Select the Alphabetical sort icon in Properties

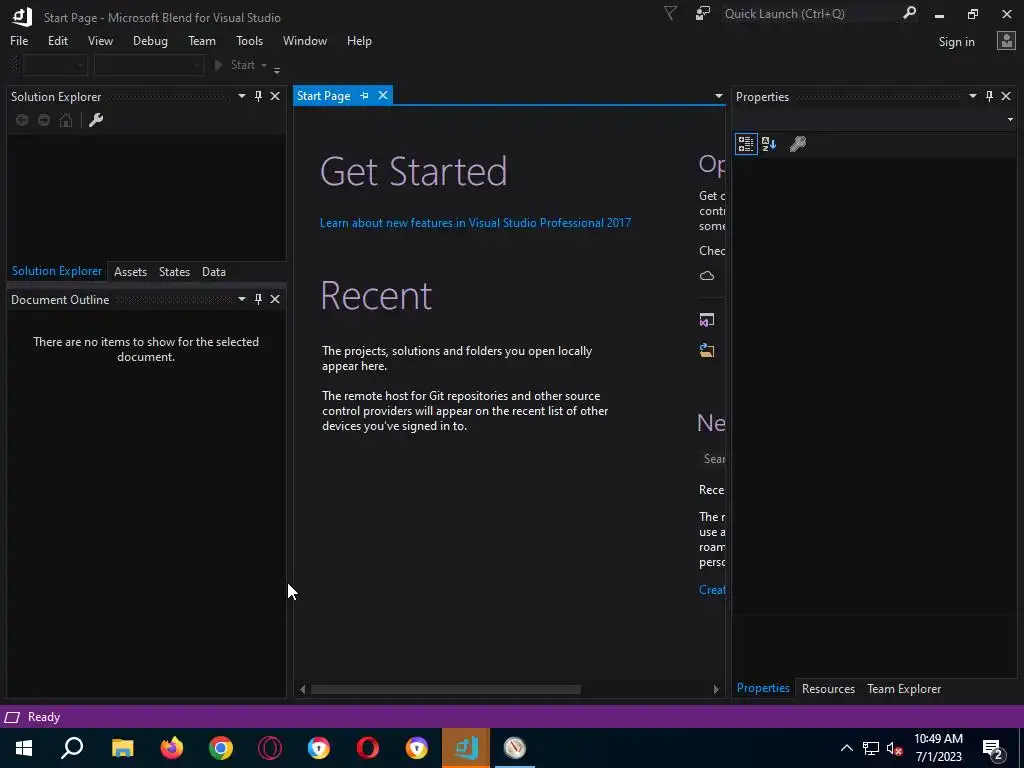[x=769, y=144]
